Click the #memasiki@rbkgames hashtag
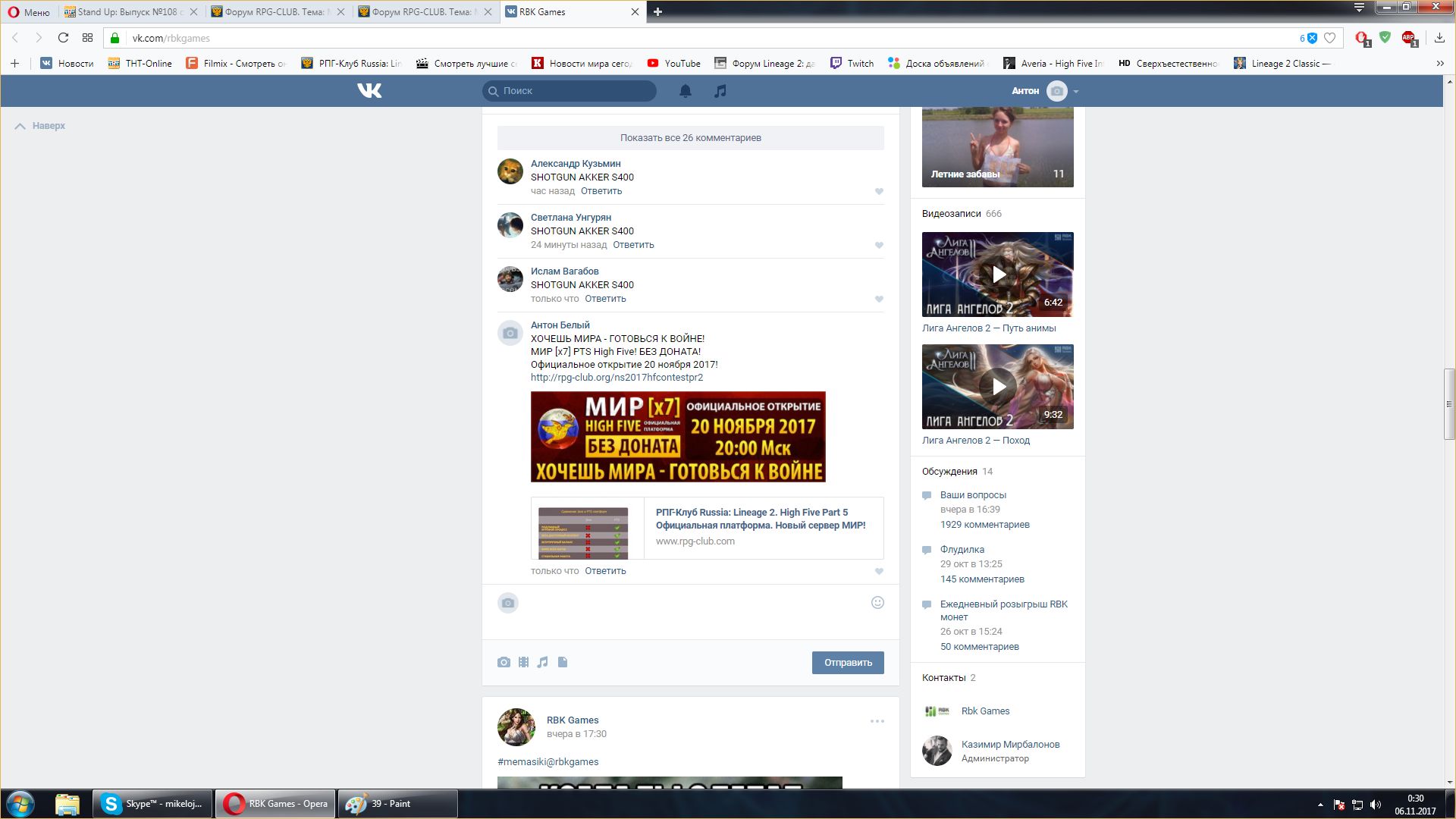This screenshot has width=1456, height=819. pos(548,762)
